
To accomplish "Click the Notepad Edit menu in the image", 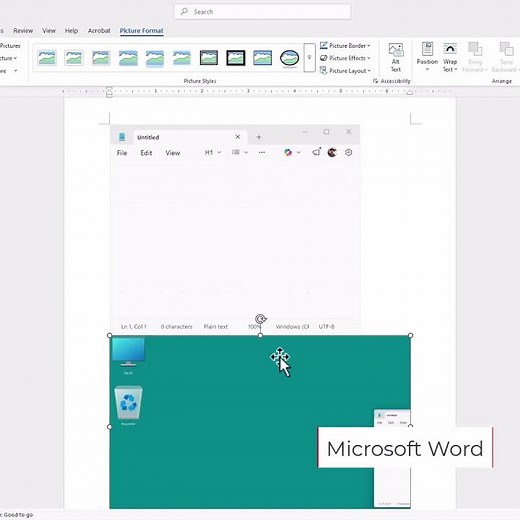I will pyautogui.click(x=146, y=153).
